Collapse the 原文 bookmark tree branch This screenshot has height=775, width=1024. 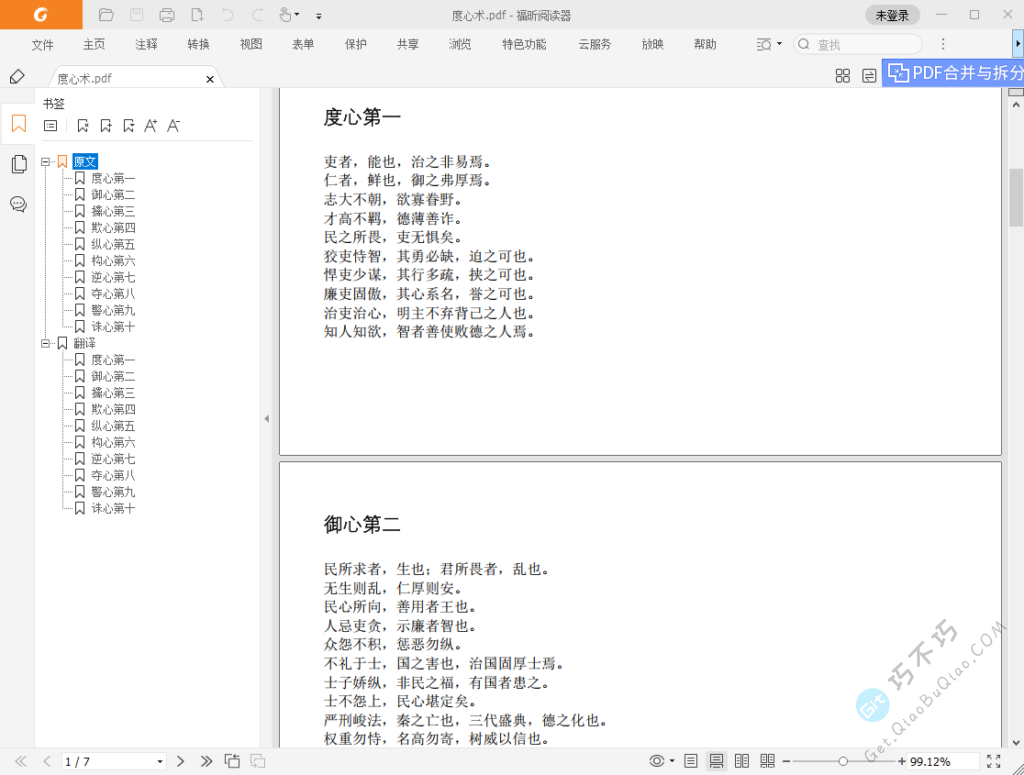coord(46,160)
